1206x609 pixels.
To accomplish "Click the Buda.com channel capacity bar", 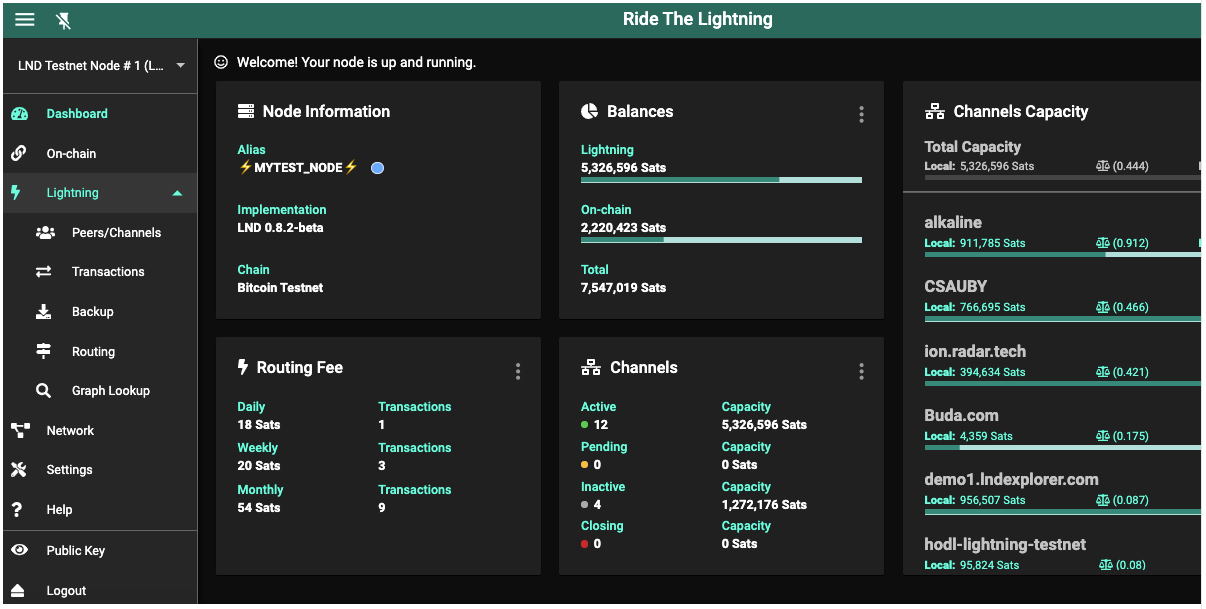I will [1062, 447].
